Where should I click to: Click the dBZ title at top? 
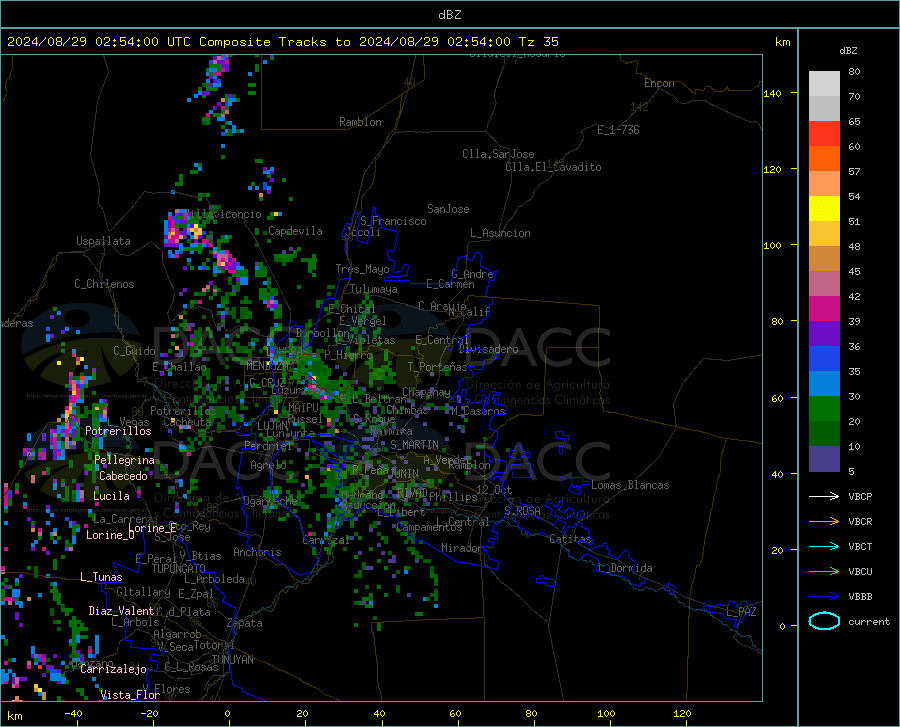[x=449, y=15]
